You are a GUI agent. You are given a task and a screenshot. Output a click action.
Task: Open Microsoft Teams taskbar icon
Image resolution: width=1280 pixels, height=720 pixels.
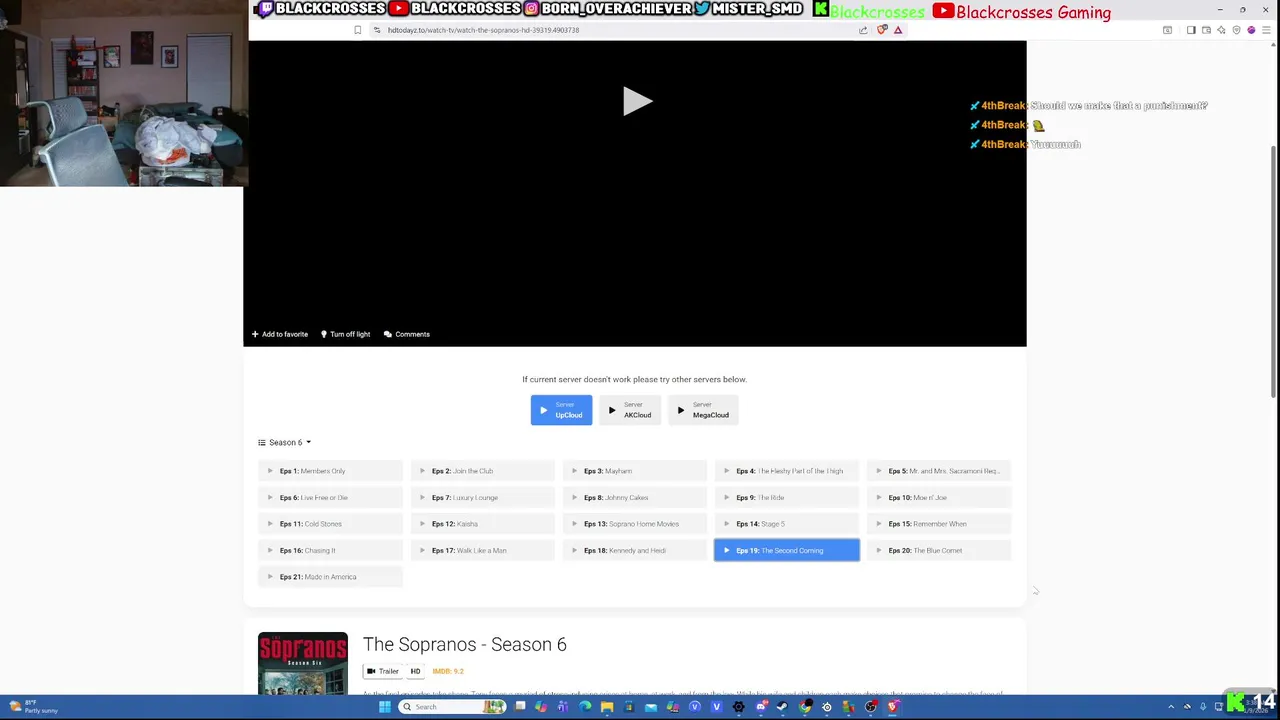click(563, 707)
